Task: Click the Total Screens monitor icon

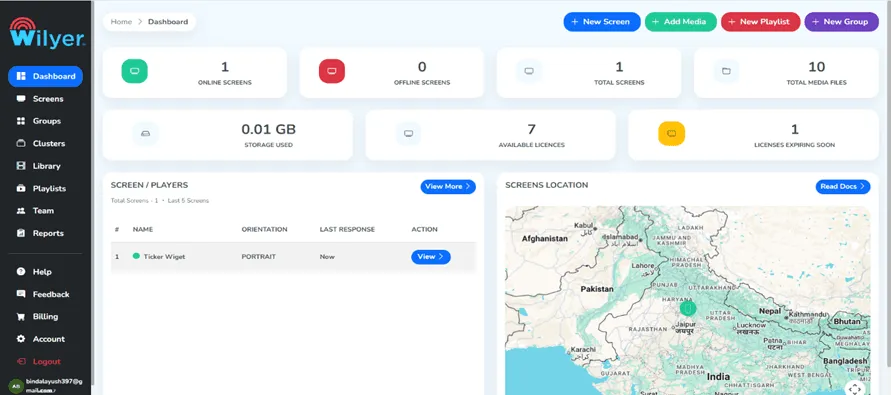Action: [529, 71]
